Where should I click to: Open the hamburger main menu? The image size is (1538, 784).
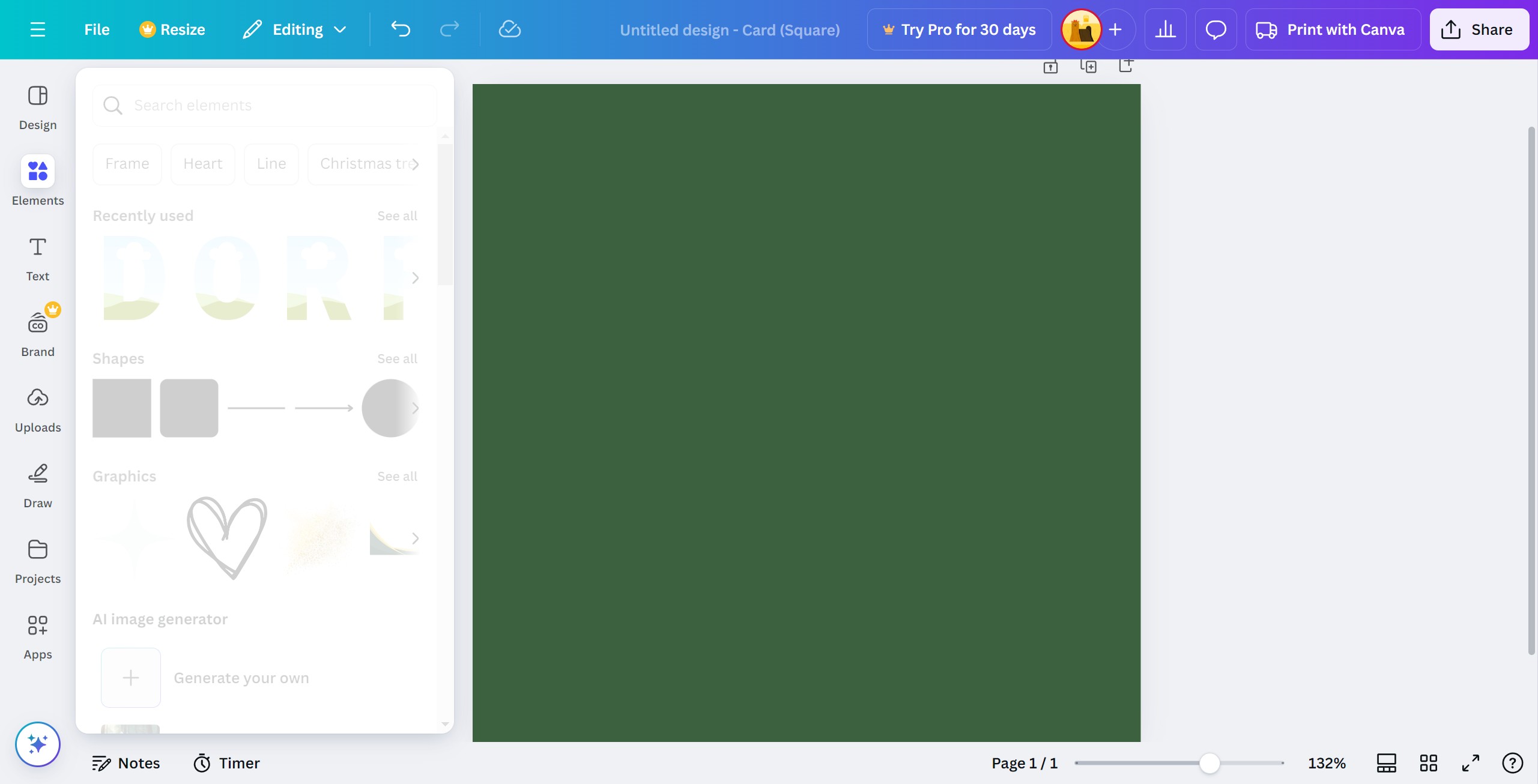click(x=38, y=29)
